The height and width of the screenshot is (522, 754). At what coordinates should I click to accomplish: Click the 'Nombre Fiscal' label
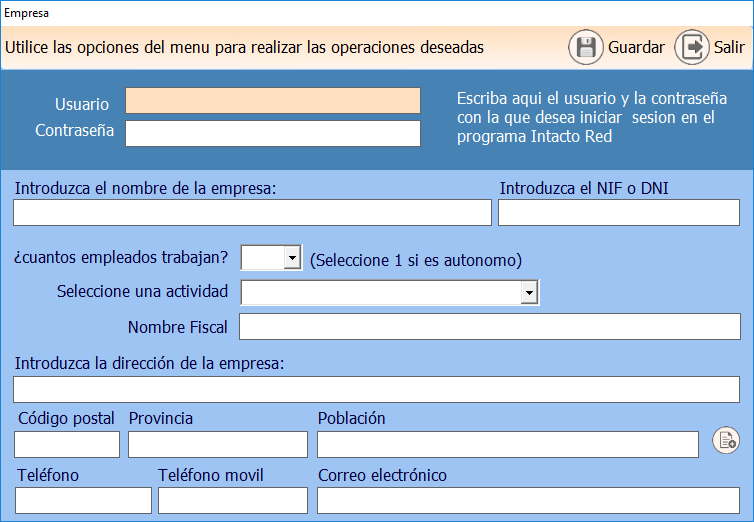click(177, 327)
